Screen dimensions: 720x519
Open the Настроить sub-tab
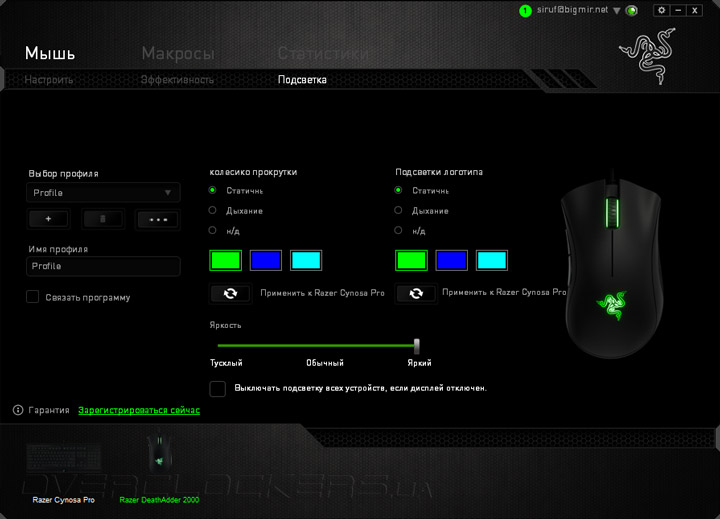click(x=48, y=80)
